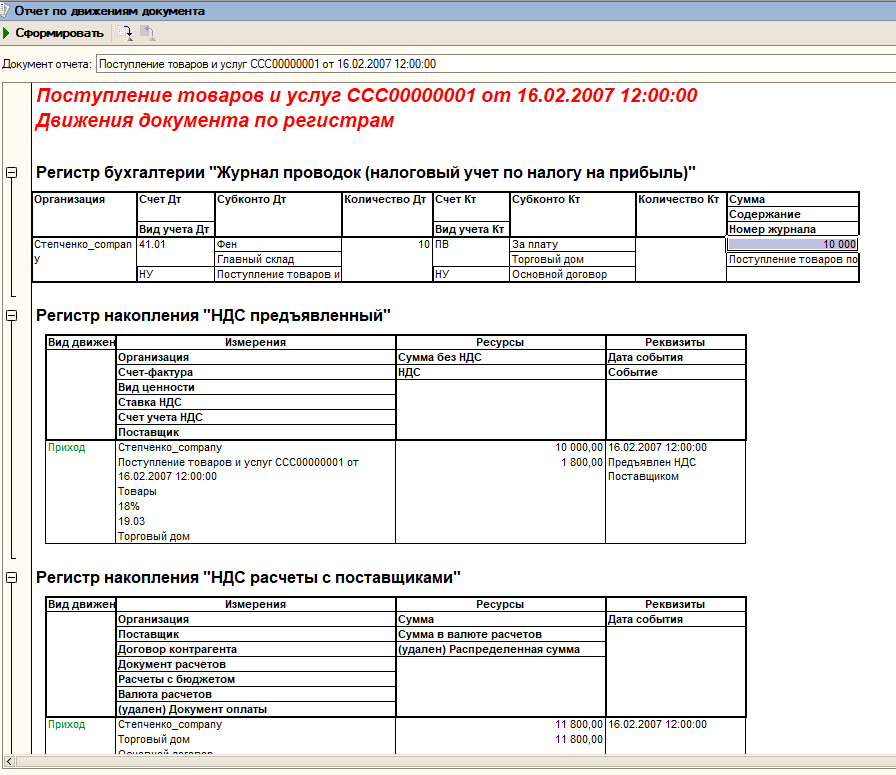Click Приход in НДС расчеты с поставщиками table
The image size is (896, 775).
(66, 724)
